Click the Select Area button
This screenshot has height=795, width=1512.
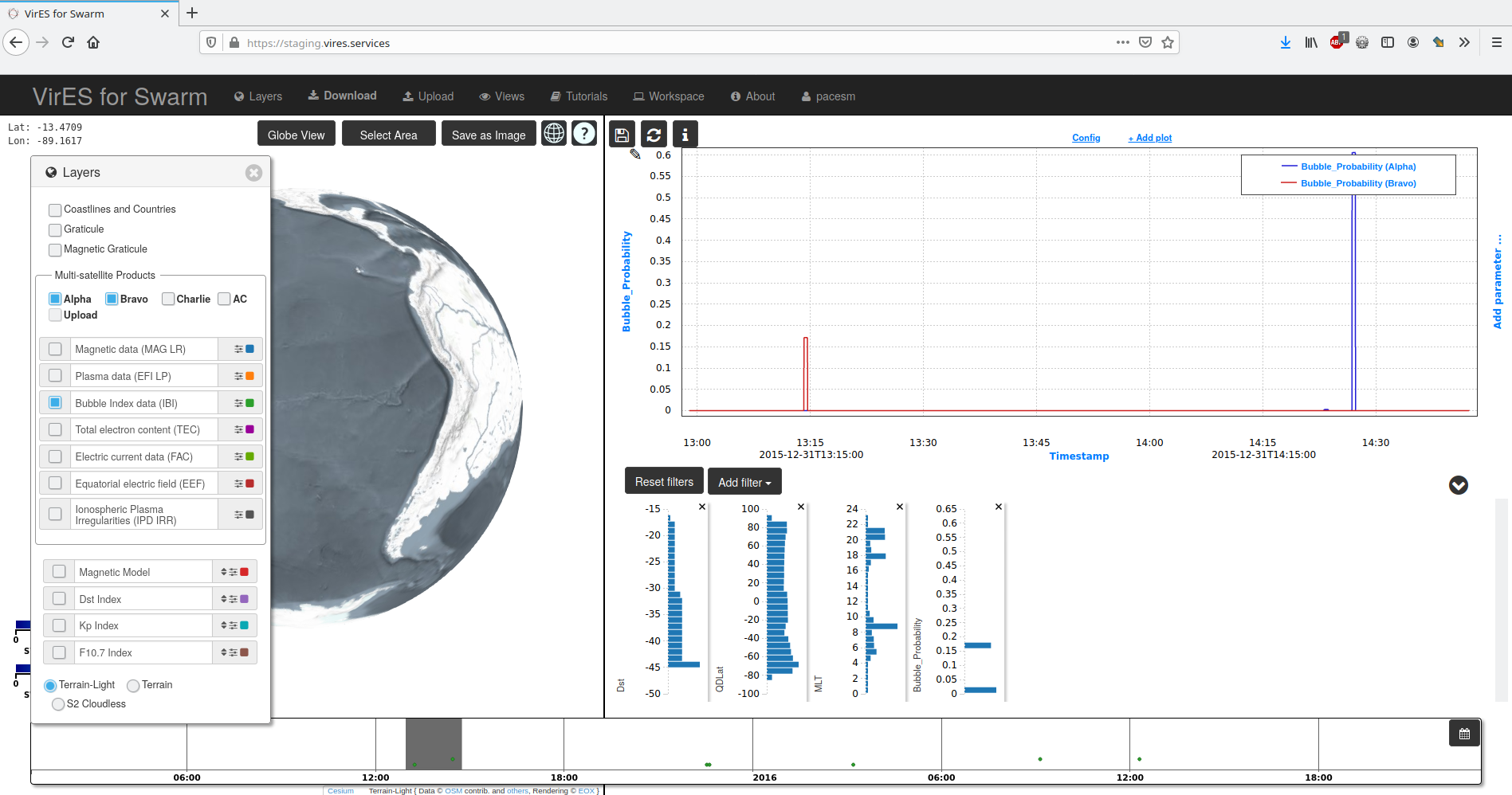click(x=388, y=134)
